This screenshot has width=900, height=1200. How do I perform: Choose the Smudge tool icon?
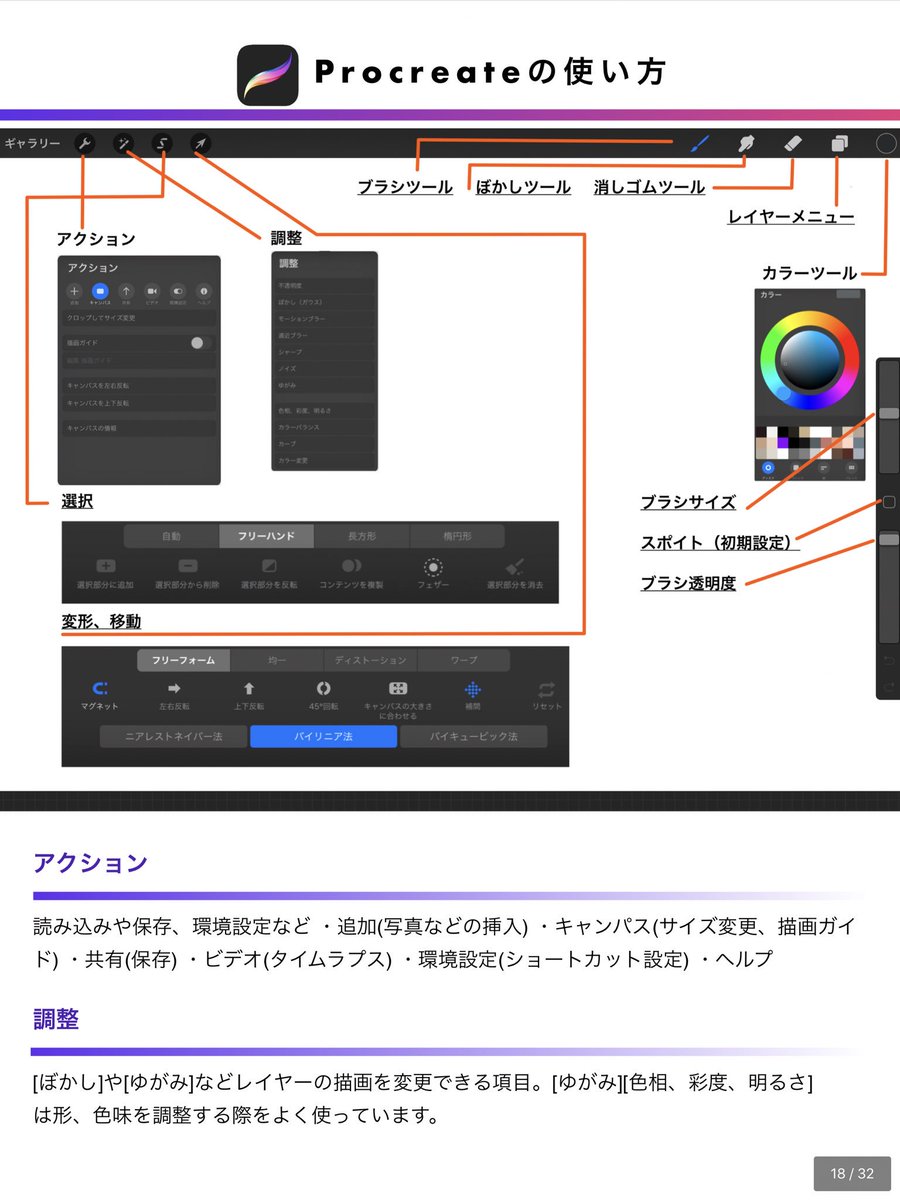[x=746, y=144]
